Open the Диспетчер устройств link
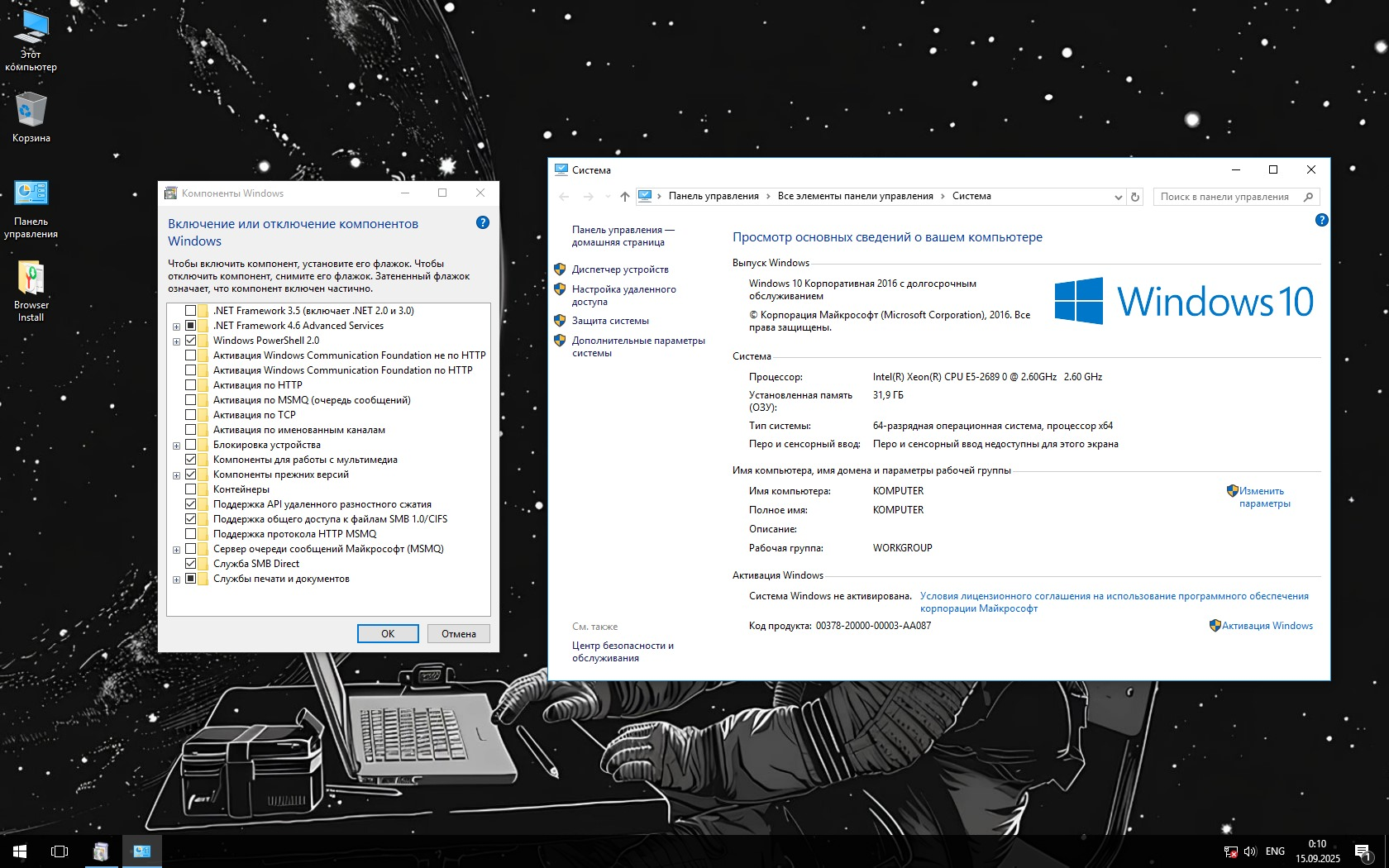 620,269
